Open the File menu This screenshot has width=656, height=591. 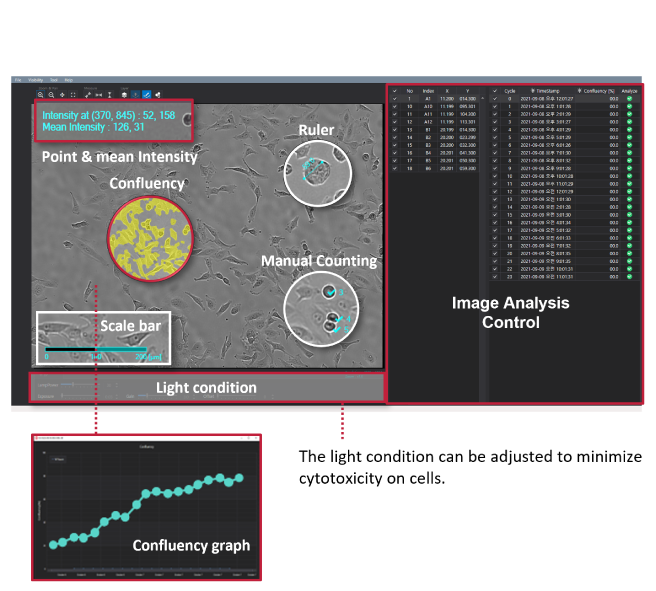18,79
